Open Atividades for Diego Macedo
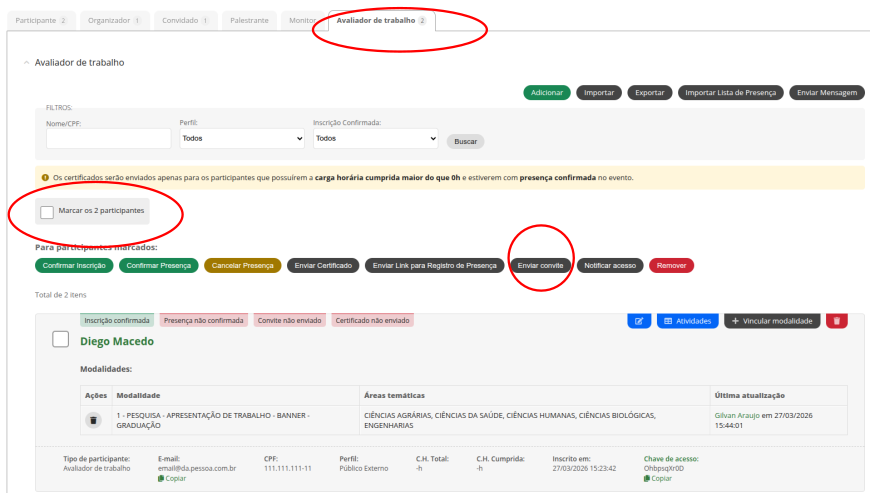 pyautogui.click(x=688, y=321)
